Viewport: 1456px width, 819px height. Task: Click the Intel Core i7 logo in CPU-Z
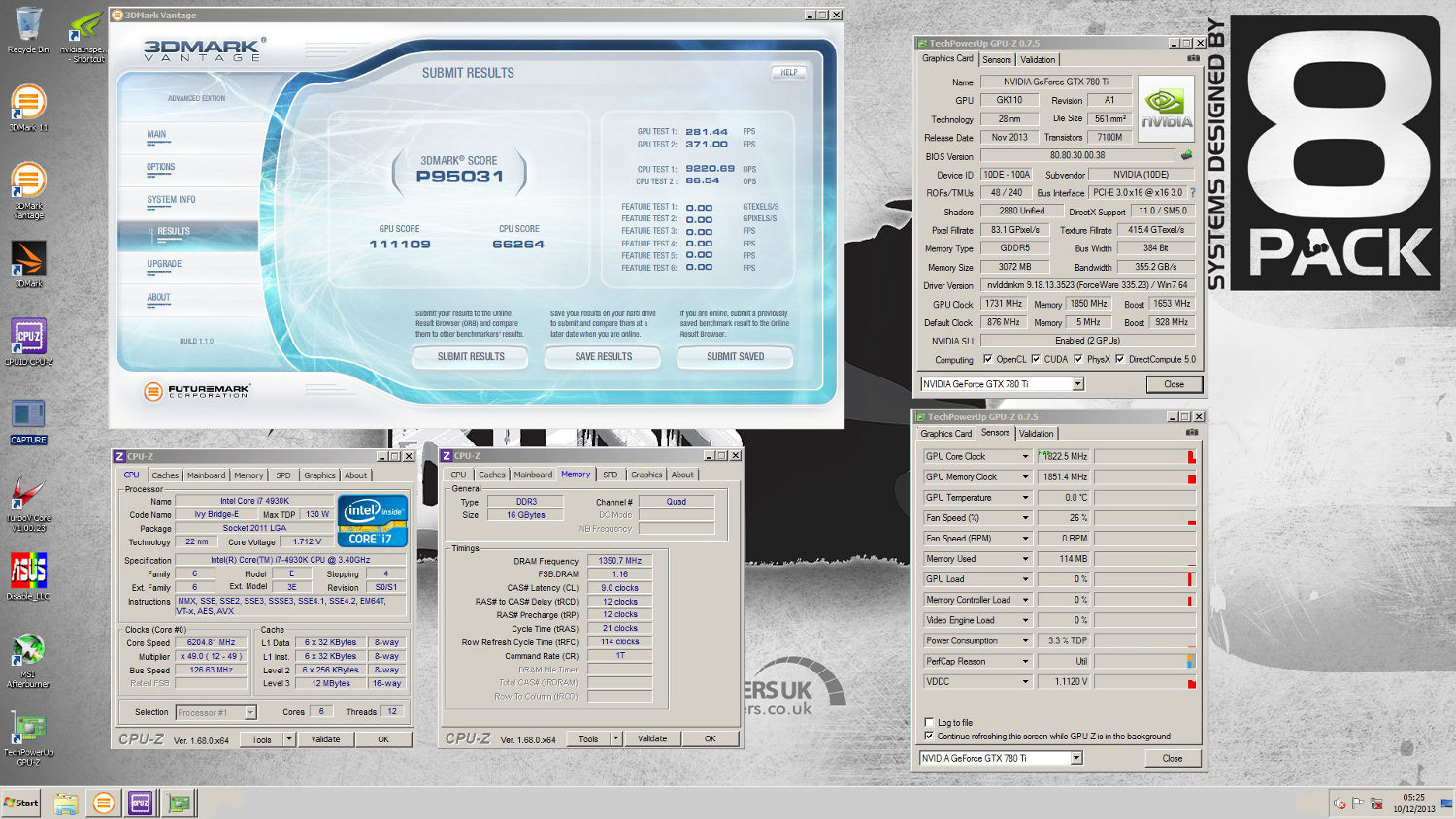pyautogui.click(x=373, y=521)
